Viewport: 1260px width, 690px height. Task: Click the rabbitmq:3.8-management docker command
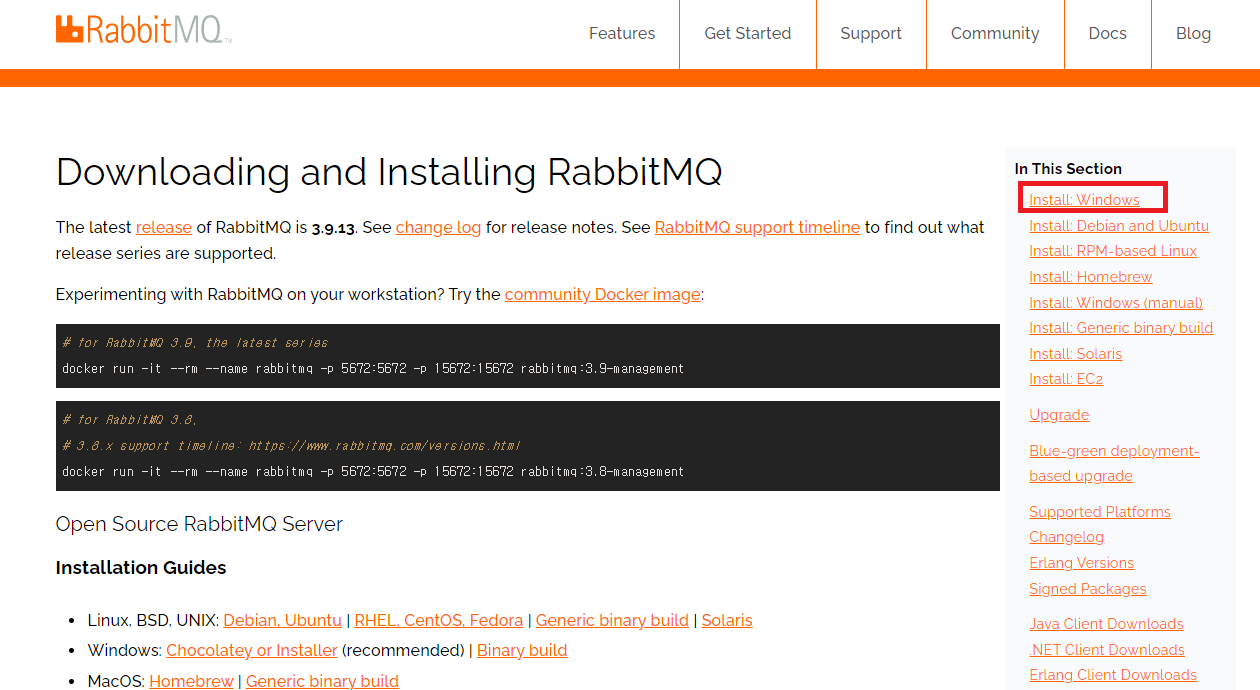click(x=373, y=471)
